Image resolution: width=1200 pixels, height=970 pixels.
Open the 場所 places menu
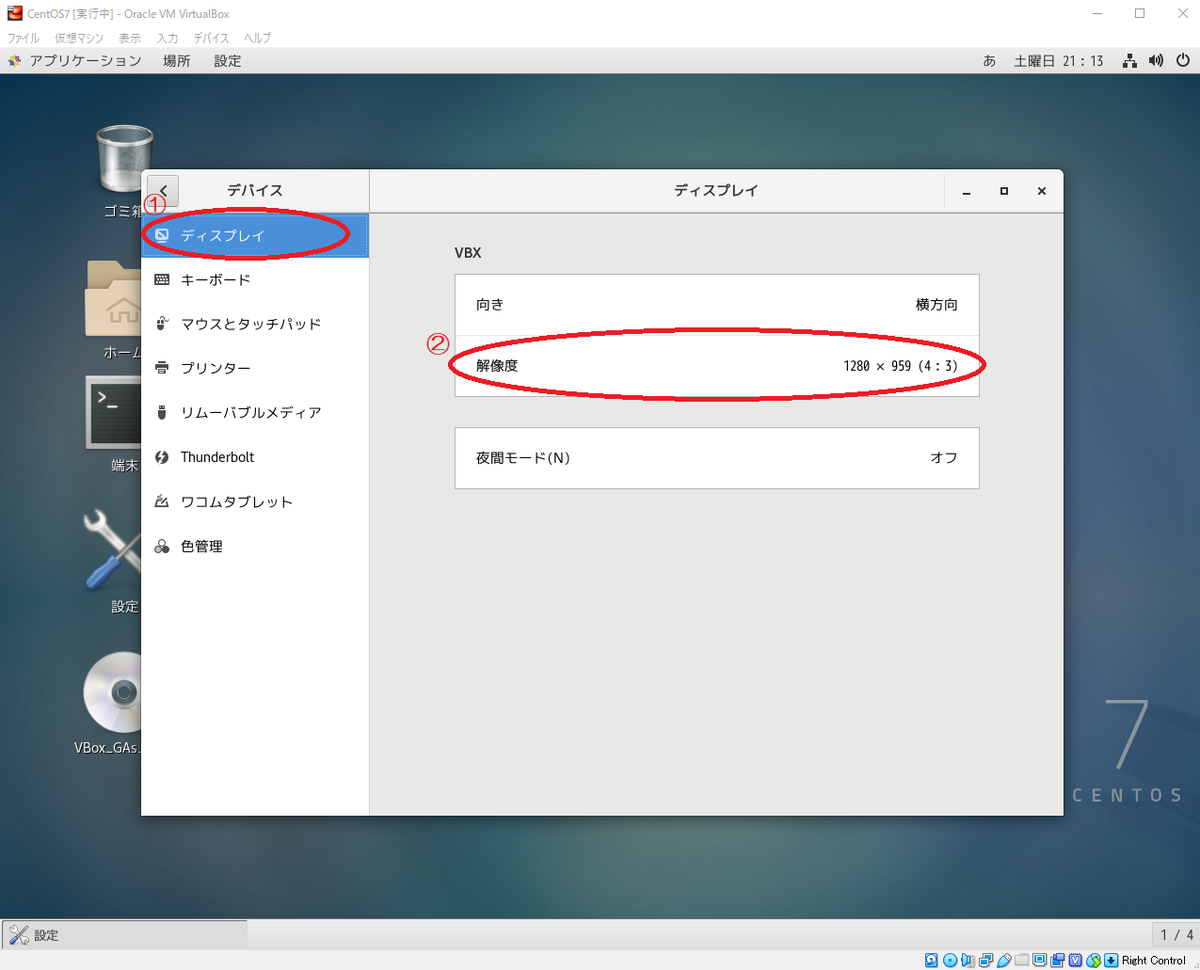(177, 61)
